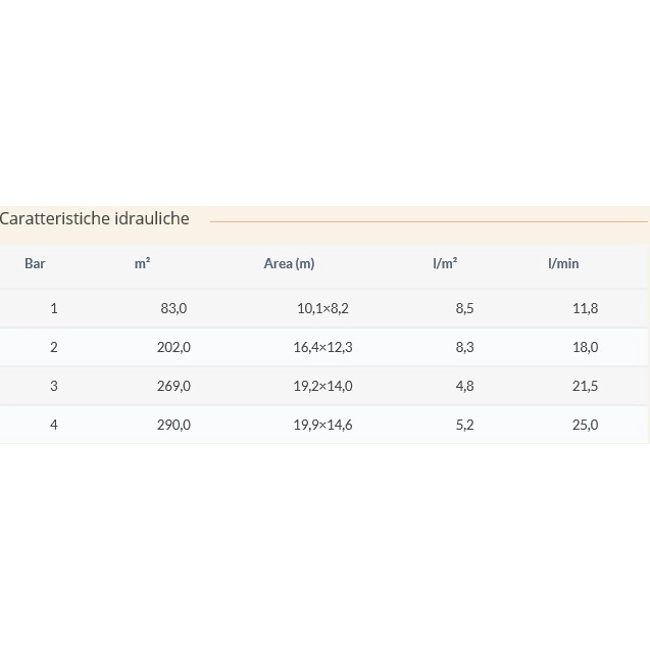The height and width of the screenshot is (650, 650).
Task: Click the 290,0 m² value
Action: click(x=174, y=425)
